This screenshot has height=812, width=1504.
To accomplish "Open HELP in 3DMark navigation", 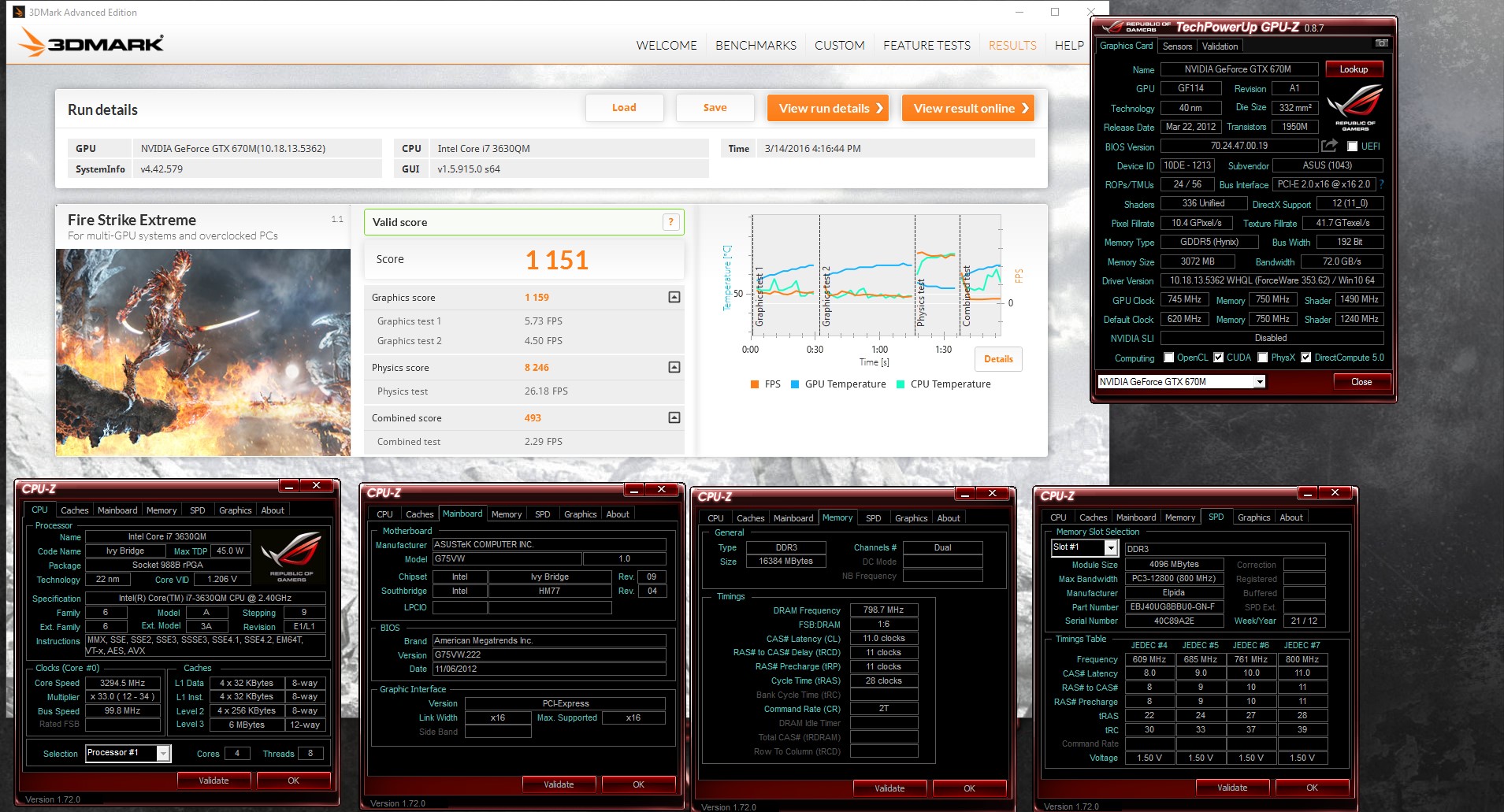I will point(1069,46).
